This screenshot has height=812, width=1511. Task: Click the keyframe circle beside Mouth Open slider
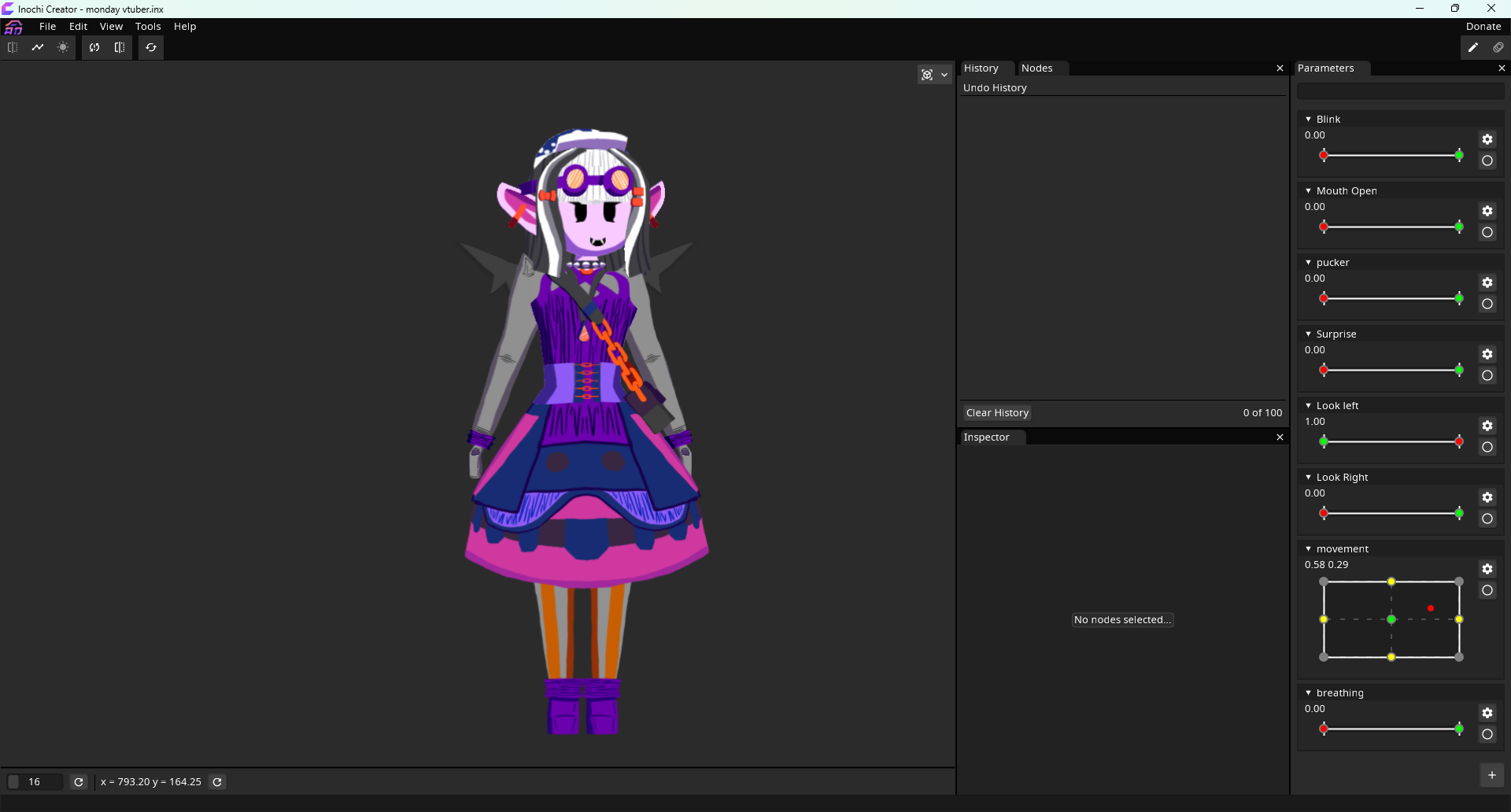(x=1487, y=232)
